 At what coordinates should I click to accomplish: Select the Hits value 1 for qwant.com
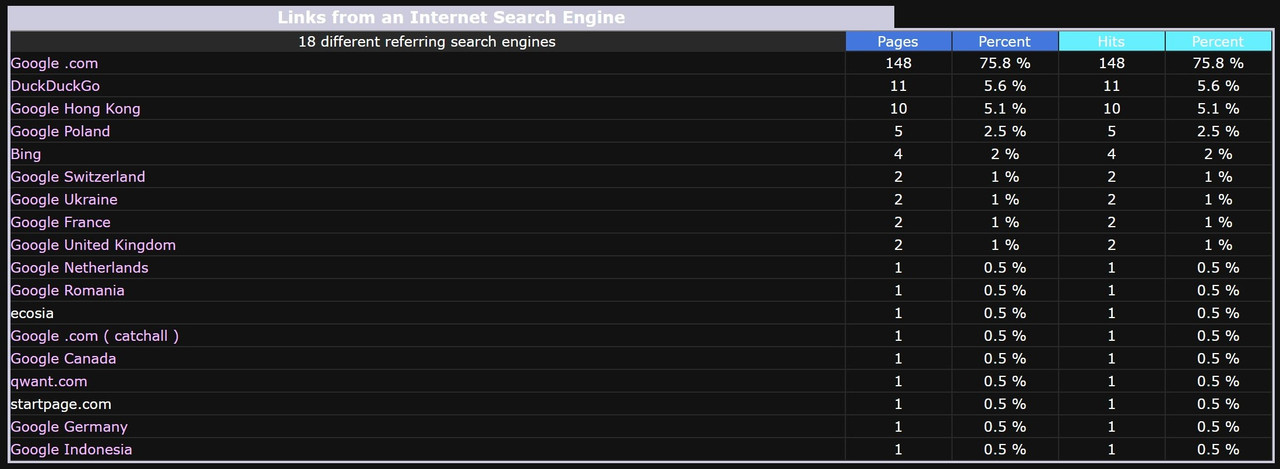click(x=1112, y=382)
